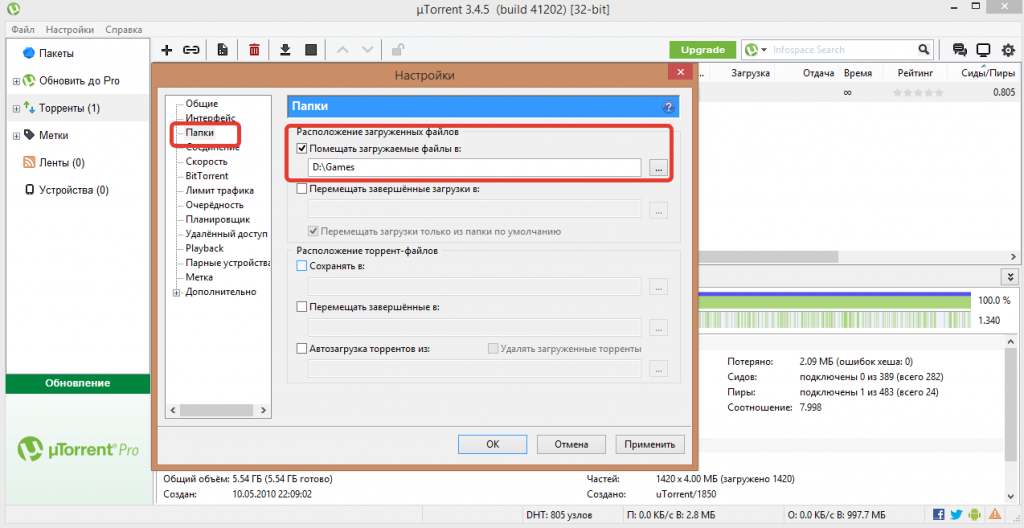This screenshot has height=528, width=1024.
Task: Open search provider dropdown arrow
Action: tap(763, 50)
